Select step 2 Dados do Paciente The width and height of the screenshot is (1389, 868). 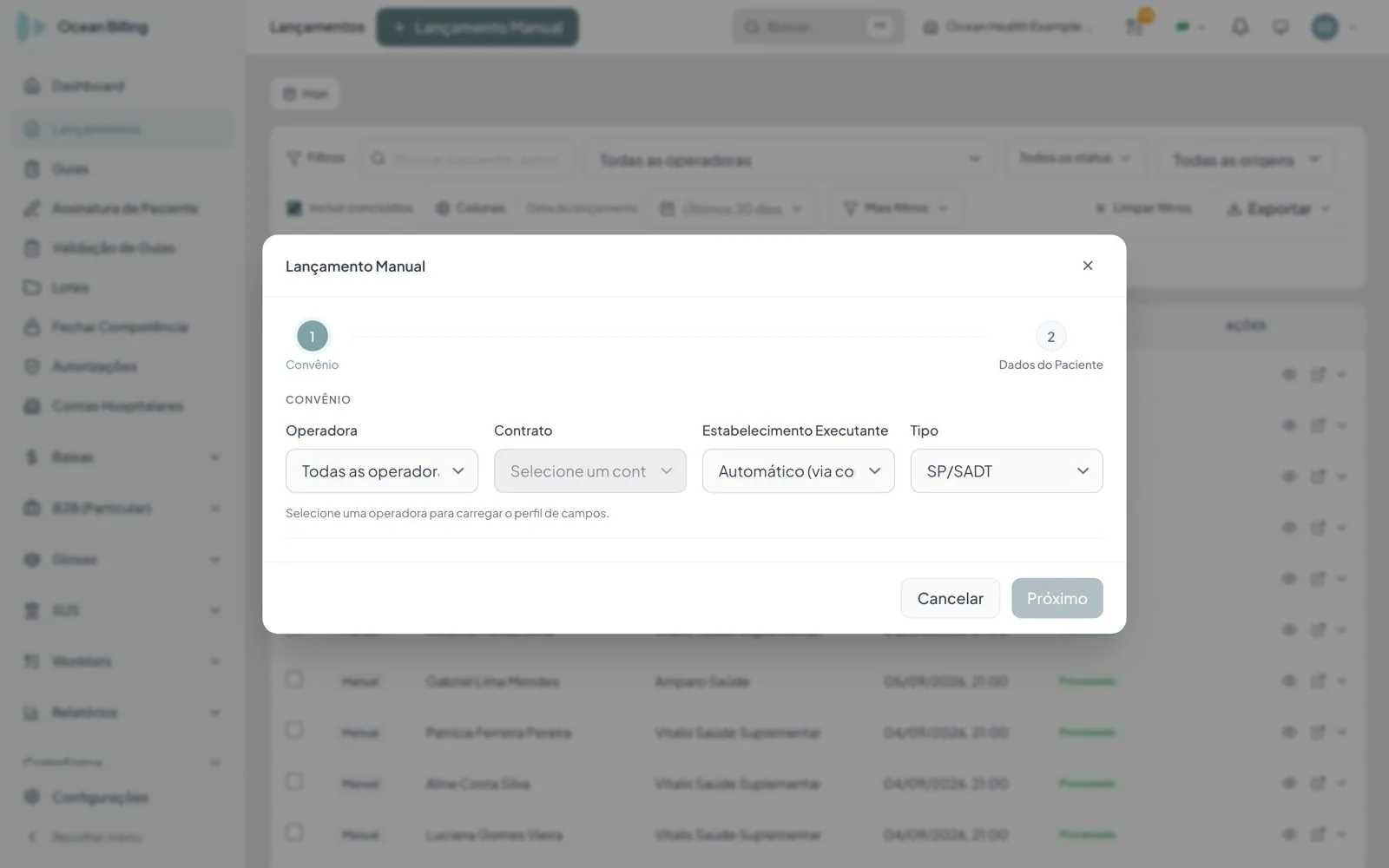(x=1051, y=336)
